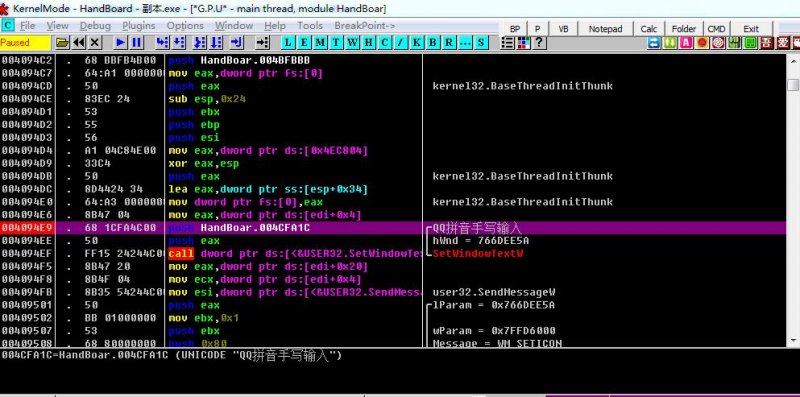Select line at address 00409502 mov ebx
The height and width of the screenshot is (397, 800).
point(393,318)
